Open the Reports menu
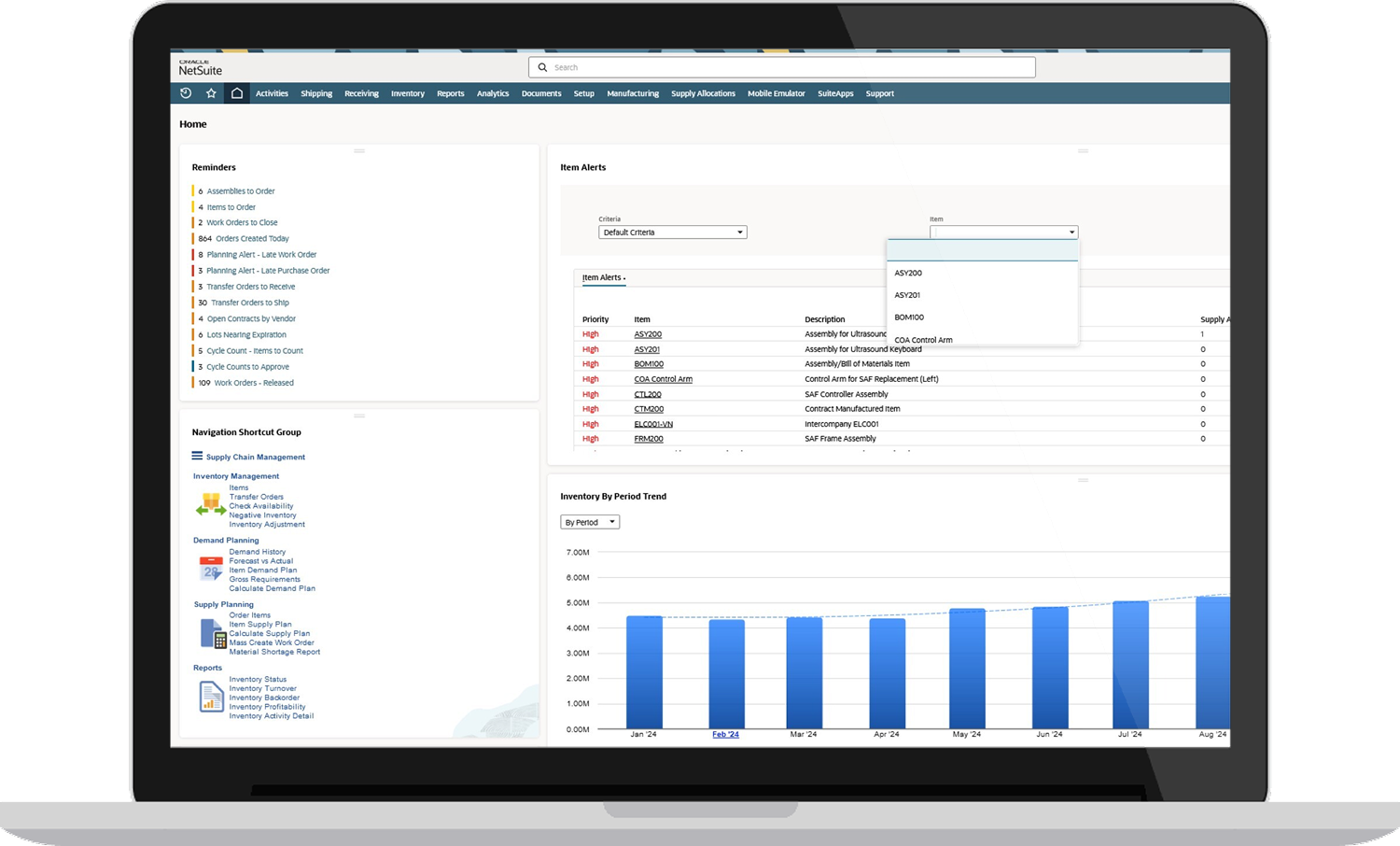The height and width of the screenshot is (846, 1400). 451,93
